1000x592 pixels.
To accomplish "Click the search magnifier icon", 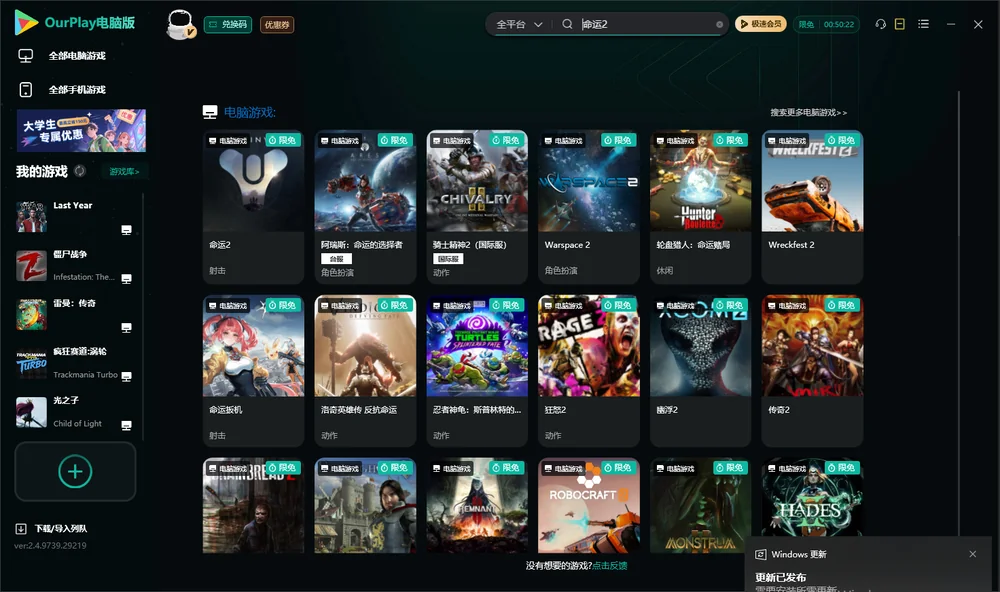I will 567,24.
